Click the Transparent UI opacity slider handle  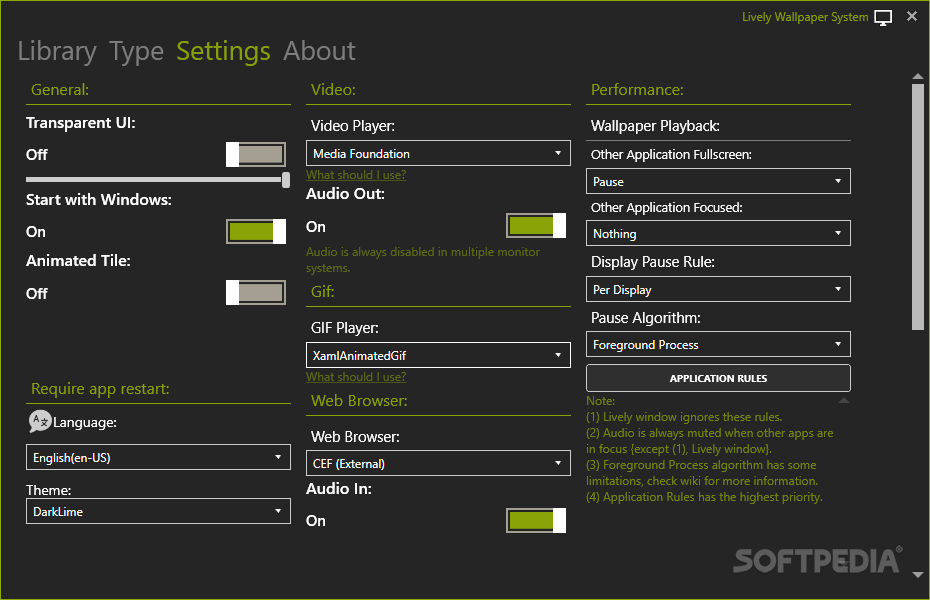[x=286, y=180]
